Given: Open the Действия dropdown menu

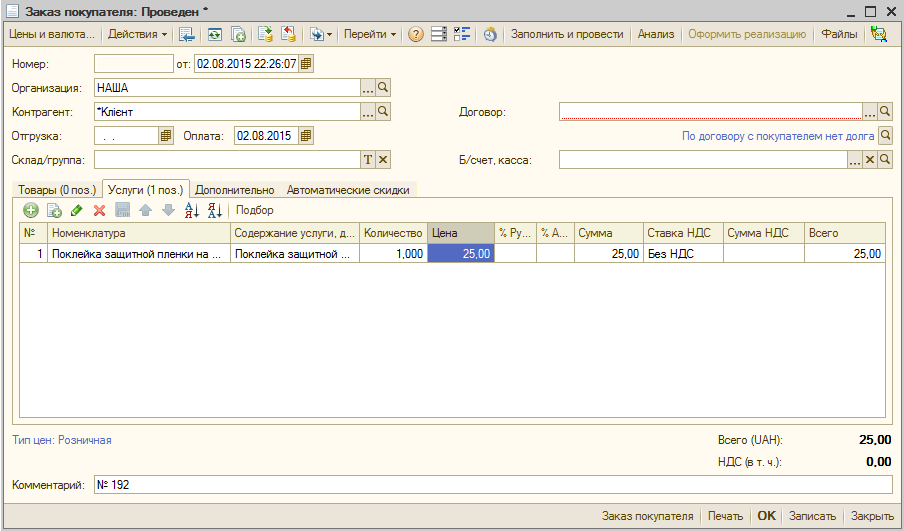Looking at the screenshot, I should click(x=137, y=34).
